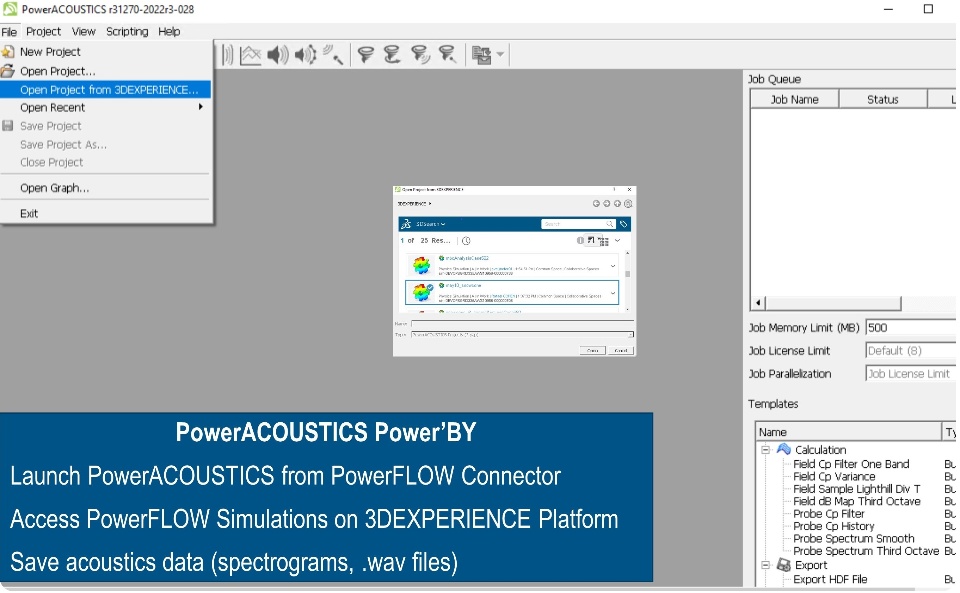
Task: Open the File menu
Action: 9,32
